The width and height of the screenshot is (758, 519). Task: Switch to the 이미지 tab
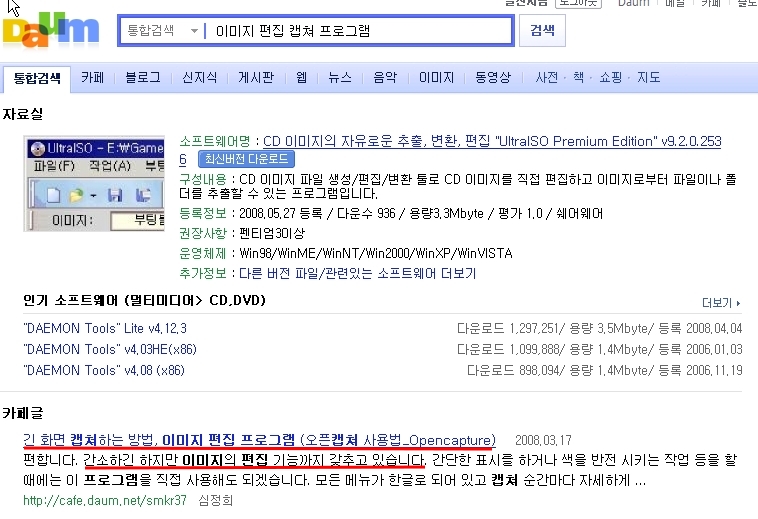[436, 77]
